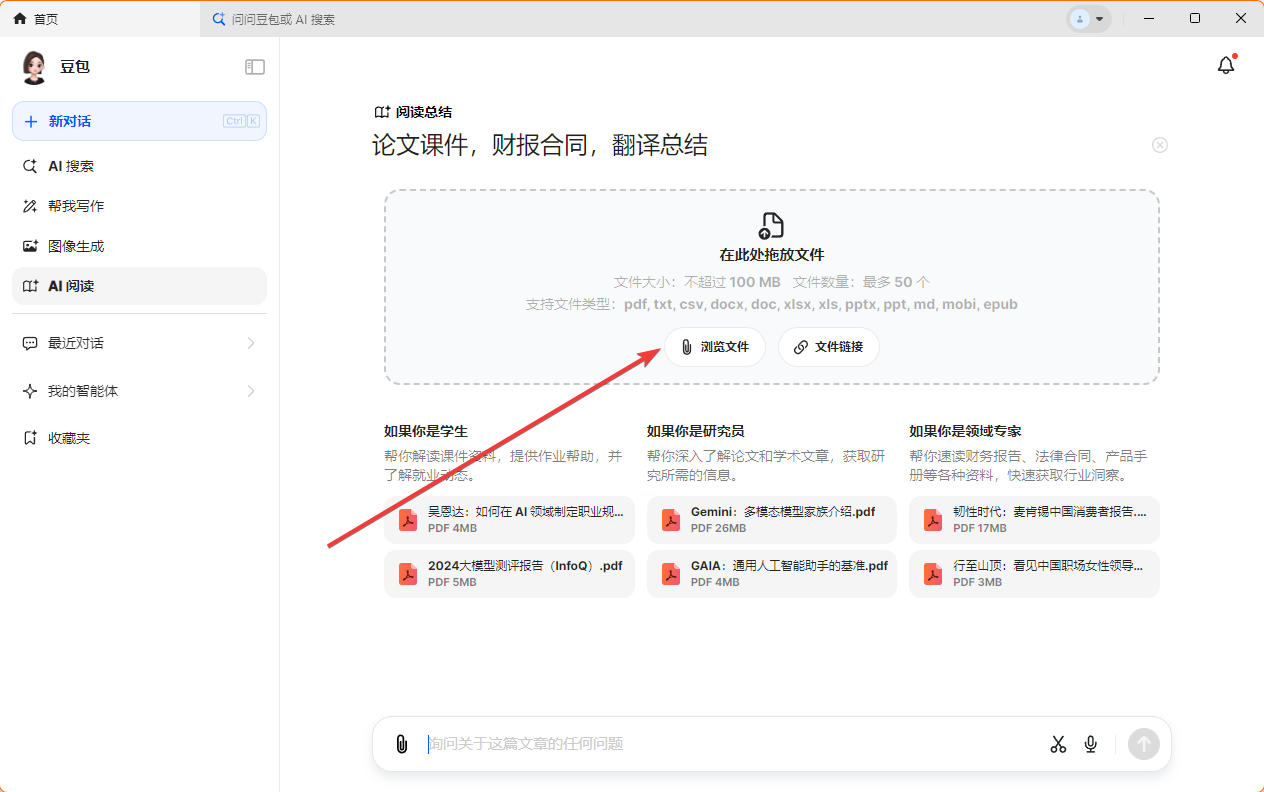The image size is (1264, 792).
Task: Open 韧性时代 麦肯锡中国消费者报告 PDF
Action: 1034,520
